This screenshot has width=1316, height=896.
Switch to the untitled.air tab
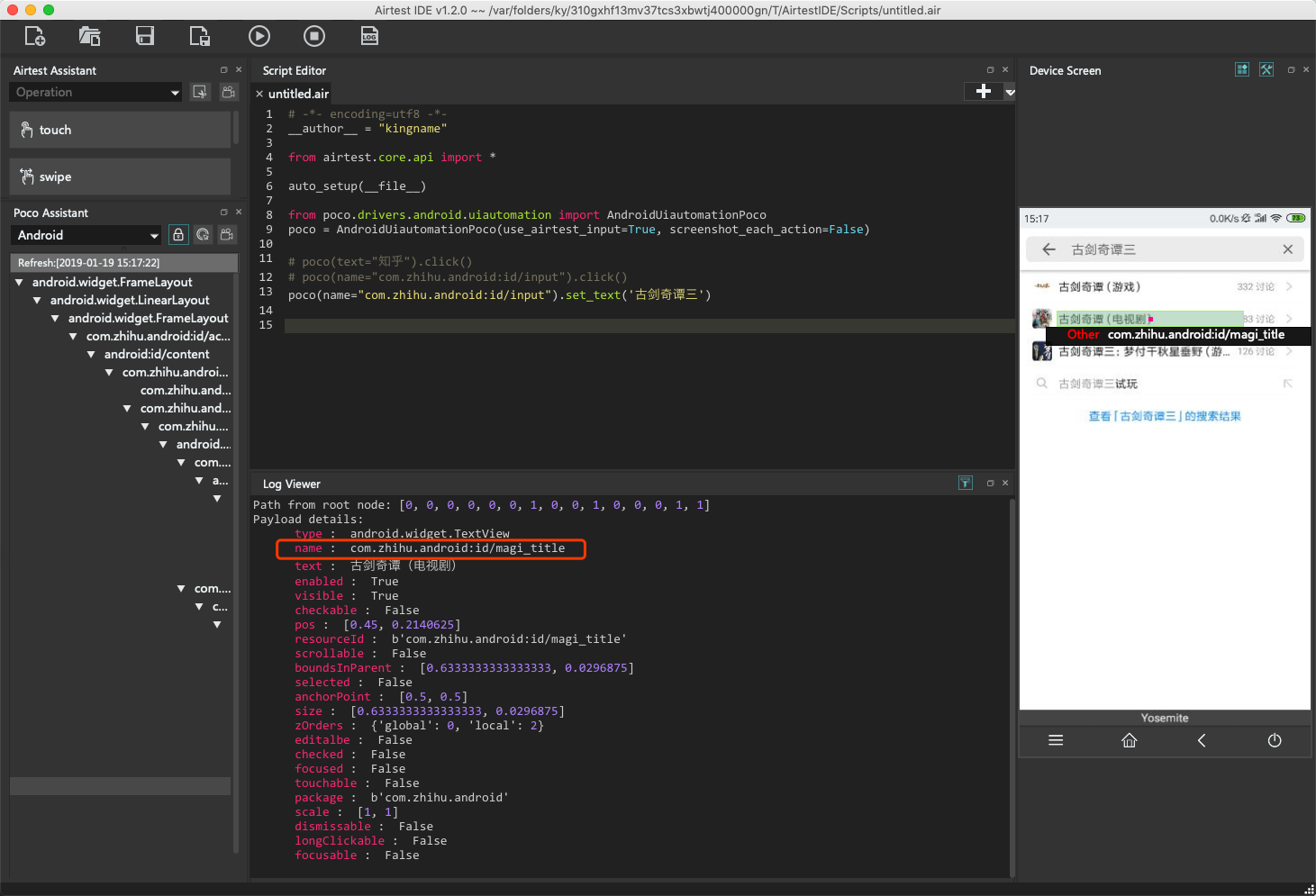[x=299, y=94]
